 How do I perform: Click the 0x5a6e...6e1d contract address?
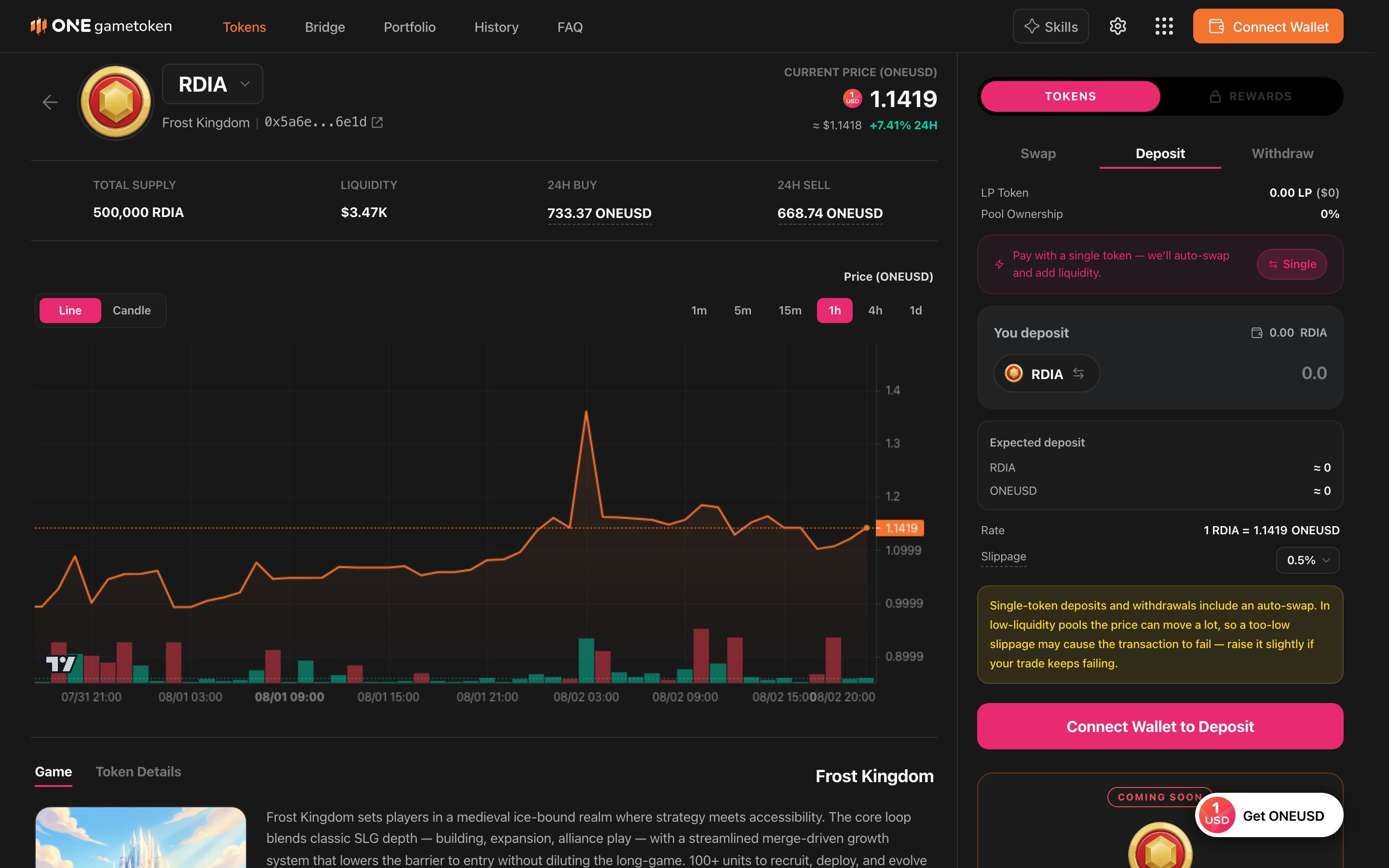315,122
